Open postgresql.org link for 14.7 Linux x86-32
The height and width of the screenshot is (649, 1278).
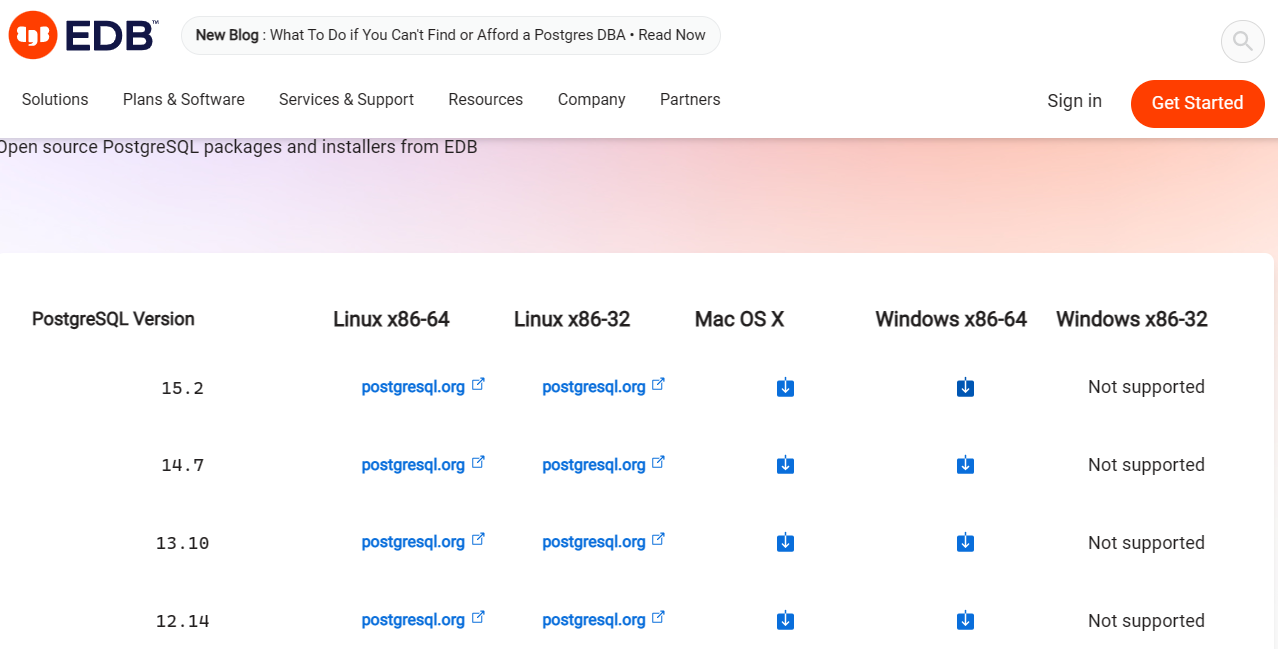coord(604,465)
